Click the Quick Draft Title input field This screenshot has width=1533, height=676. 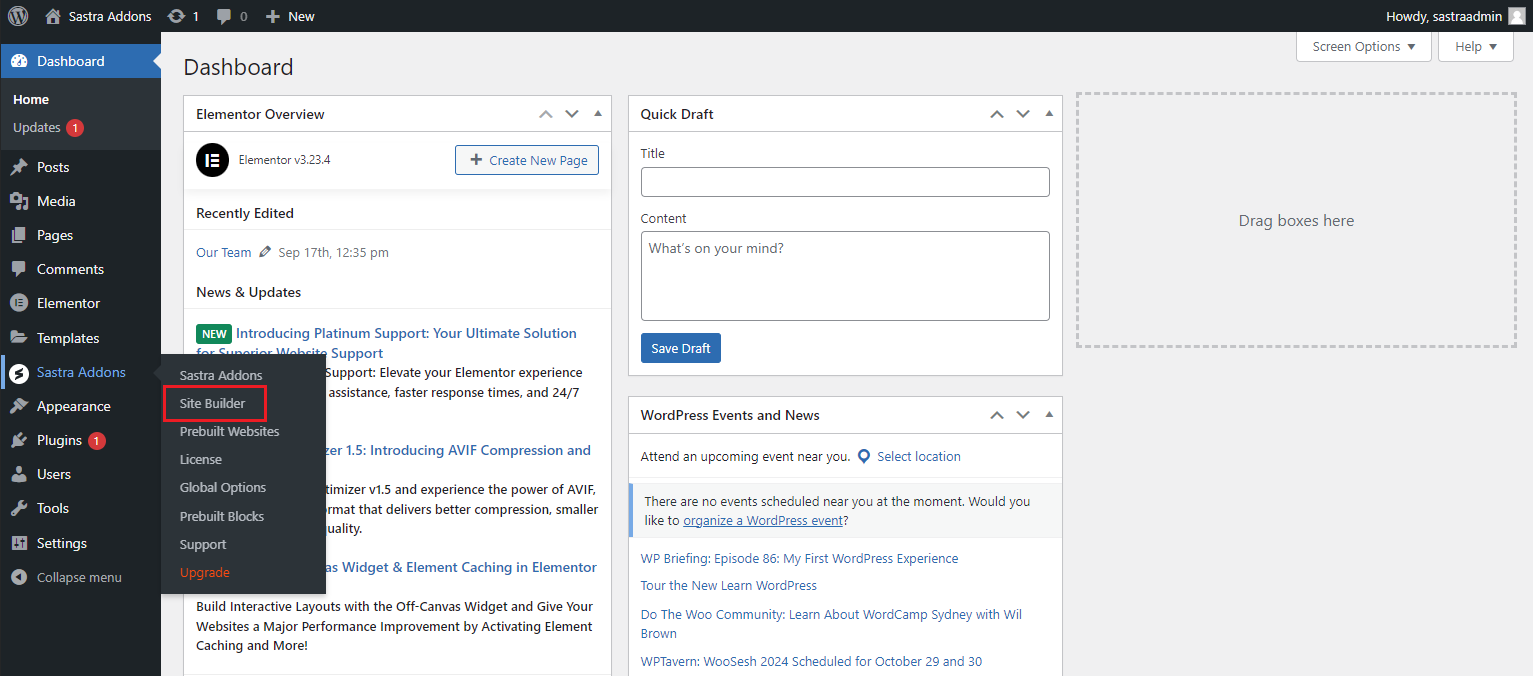[844, 182]
